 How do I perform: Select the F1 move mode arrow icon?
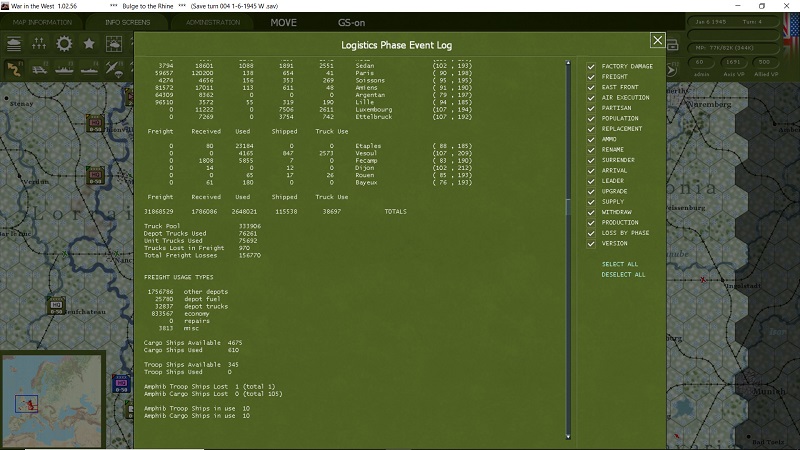point(14,69)
